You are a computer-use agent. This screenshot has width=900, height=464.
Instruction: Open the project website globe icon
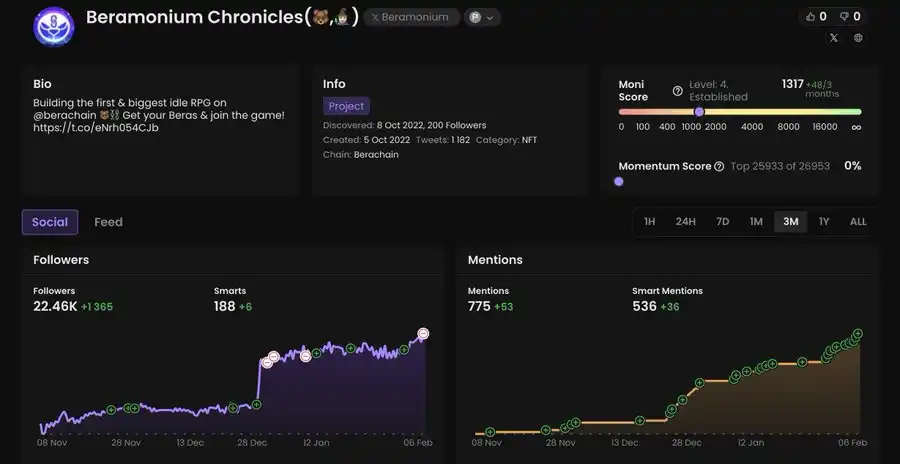(858, 38)
